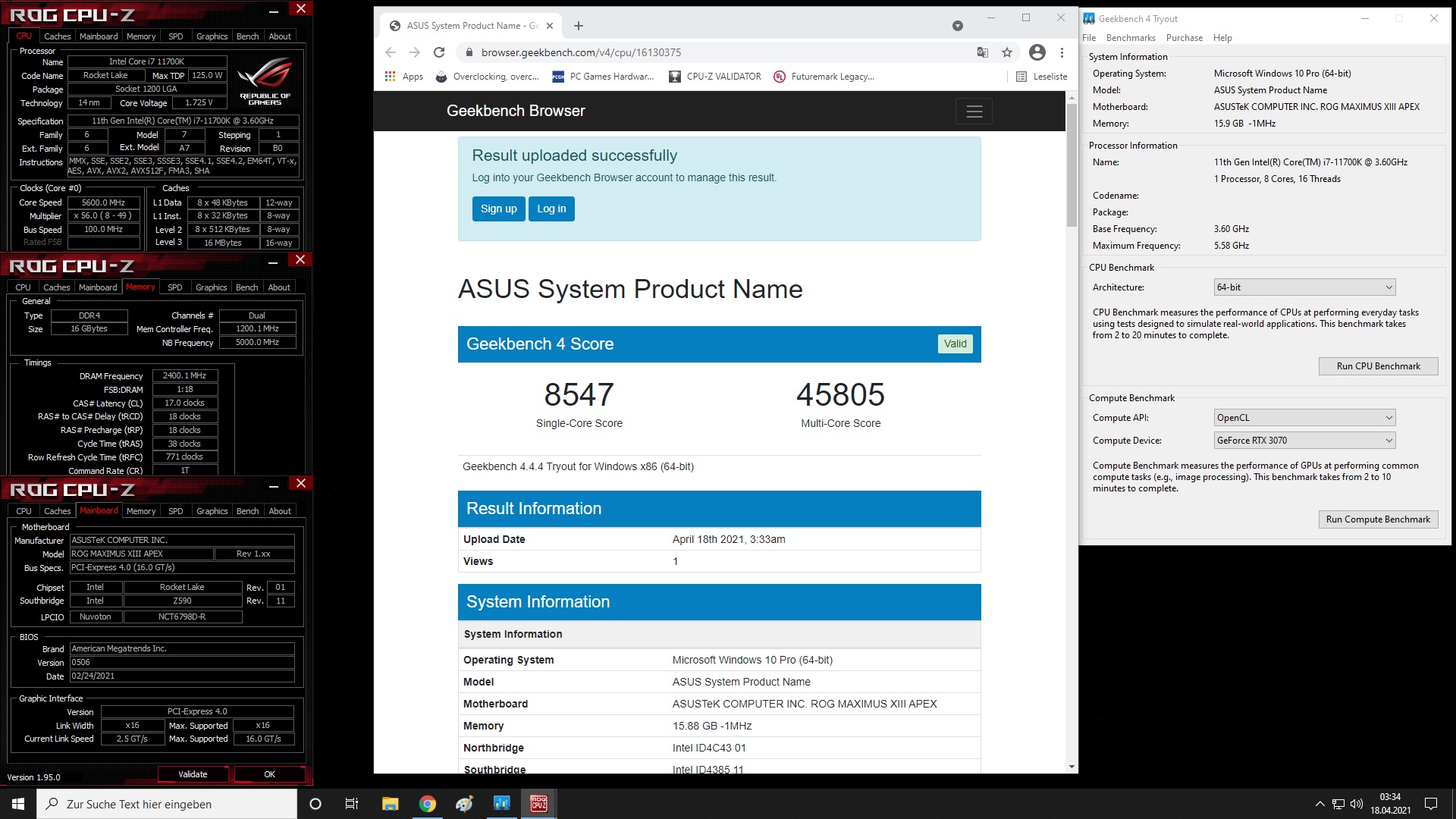Click the Sign up button

coord(499,209)
